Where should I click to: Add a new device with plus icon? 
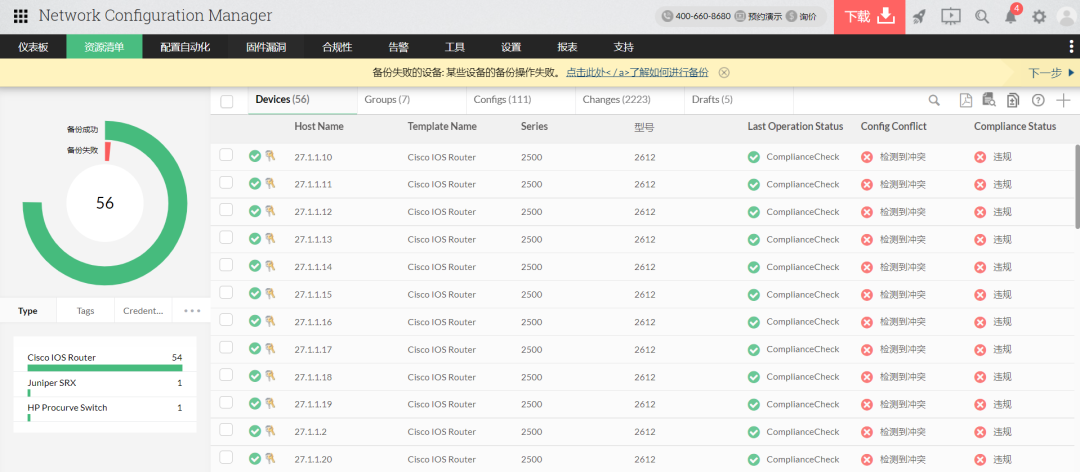[1063, 101]
